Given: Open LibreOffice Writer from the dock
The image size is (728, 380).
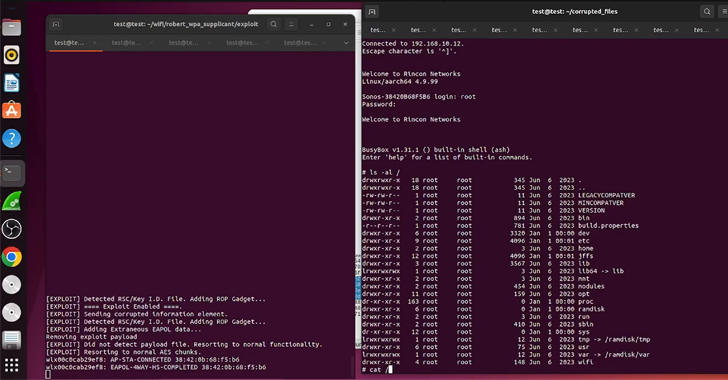Looking at the screenshot, I should (12, 83).
